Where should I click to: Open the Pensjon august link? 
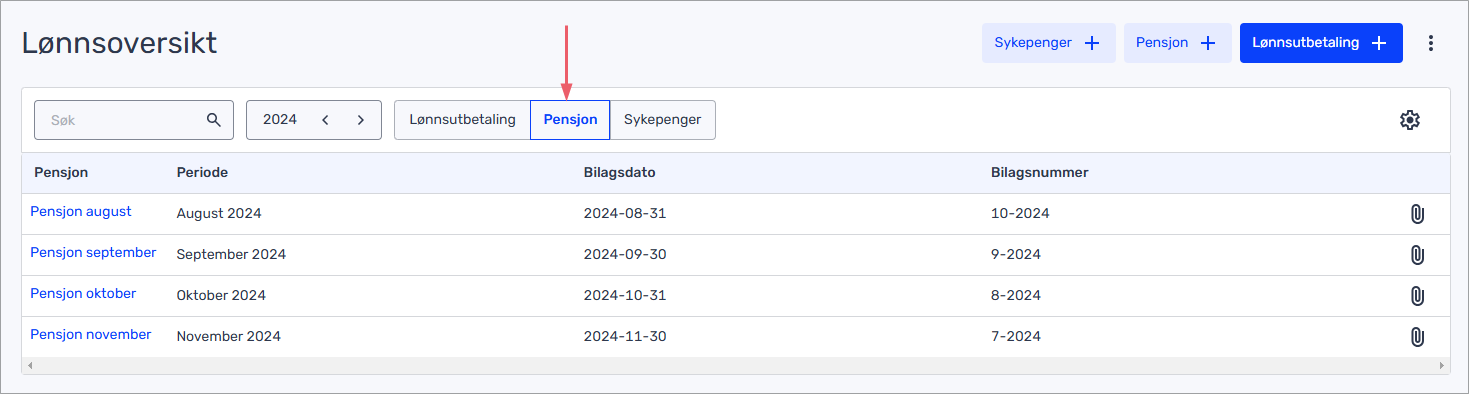point(81,212)
